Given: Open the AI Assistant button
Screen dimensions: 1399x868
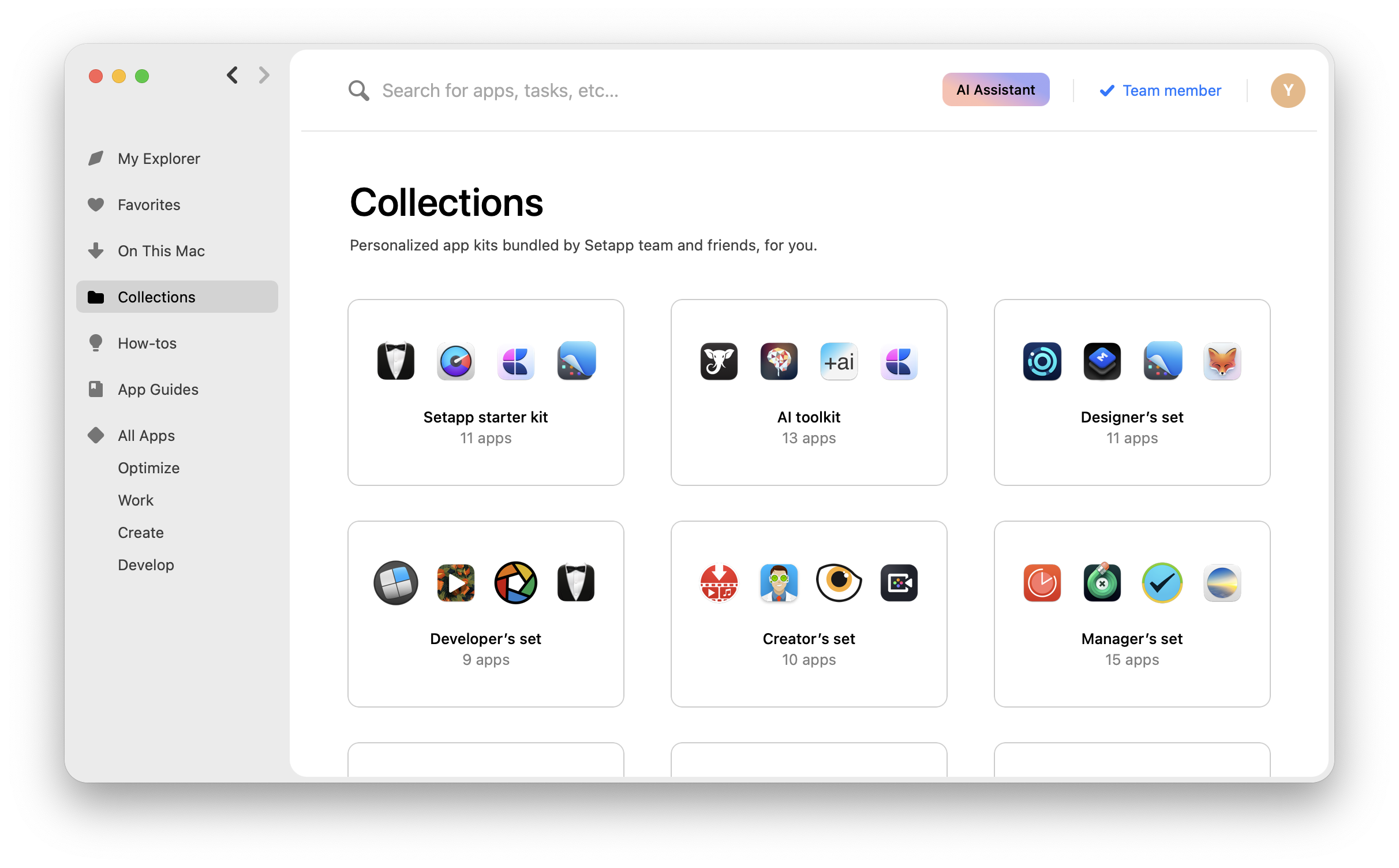Looking at the screenshot, I should 996,90.
